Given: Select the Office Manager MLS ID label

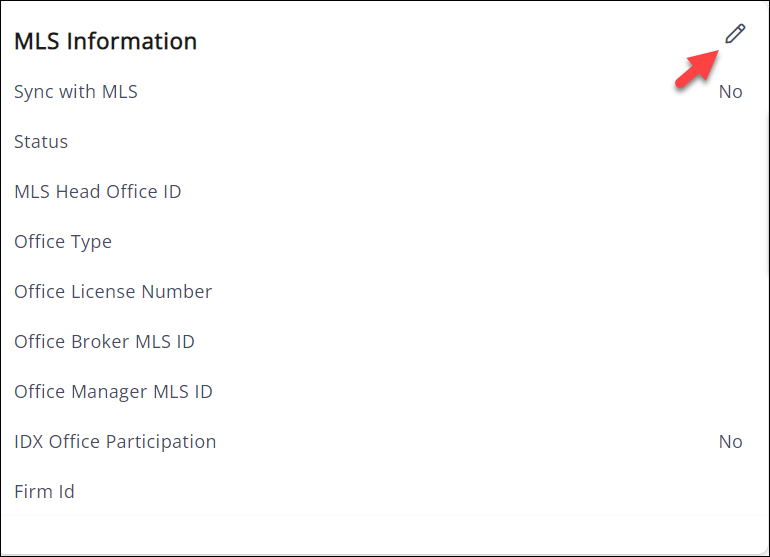Looking at the screenshot, I should pos(113,392).
